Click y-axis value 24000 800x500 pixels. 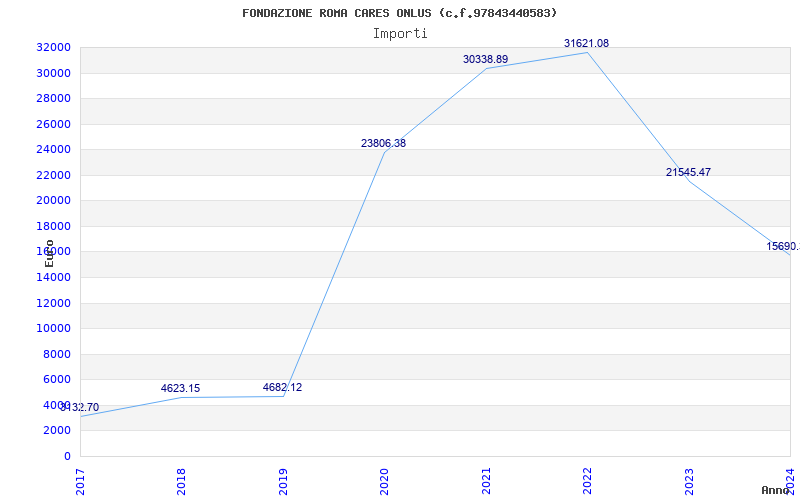pos(53,149)
